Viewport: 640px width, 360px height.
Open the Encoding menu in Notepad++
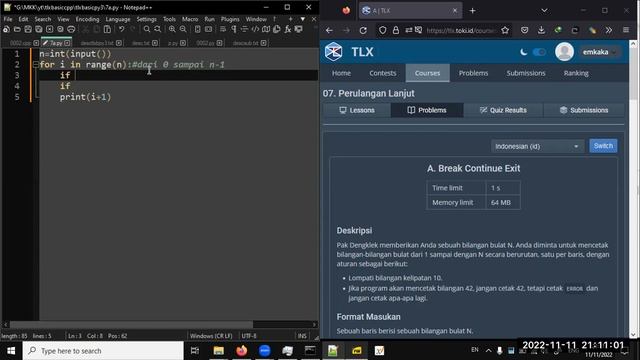(x=87, y=19)
